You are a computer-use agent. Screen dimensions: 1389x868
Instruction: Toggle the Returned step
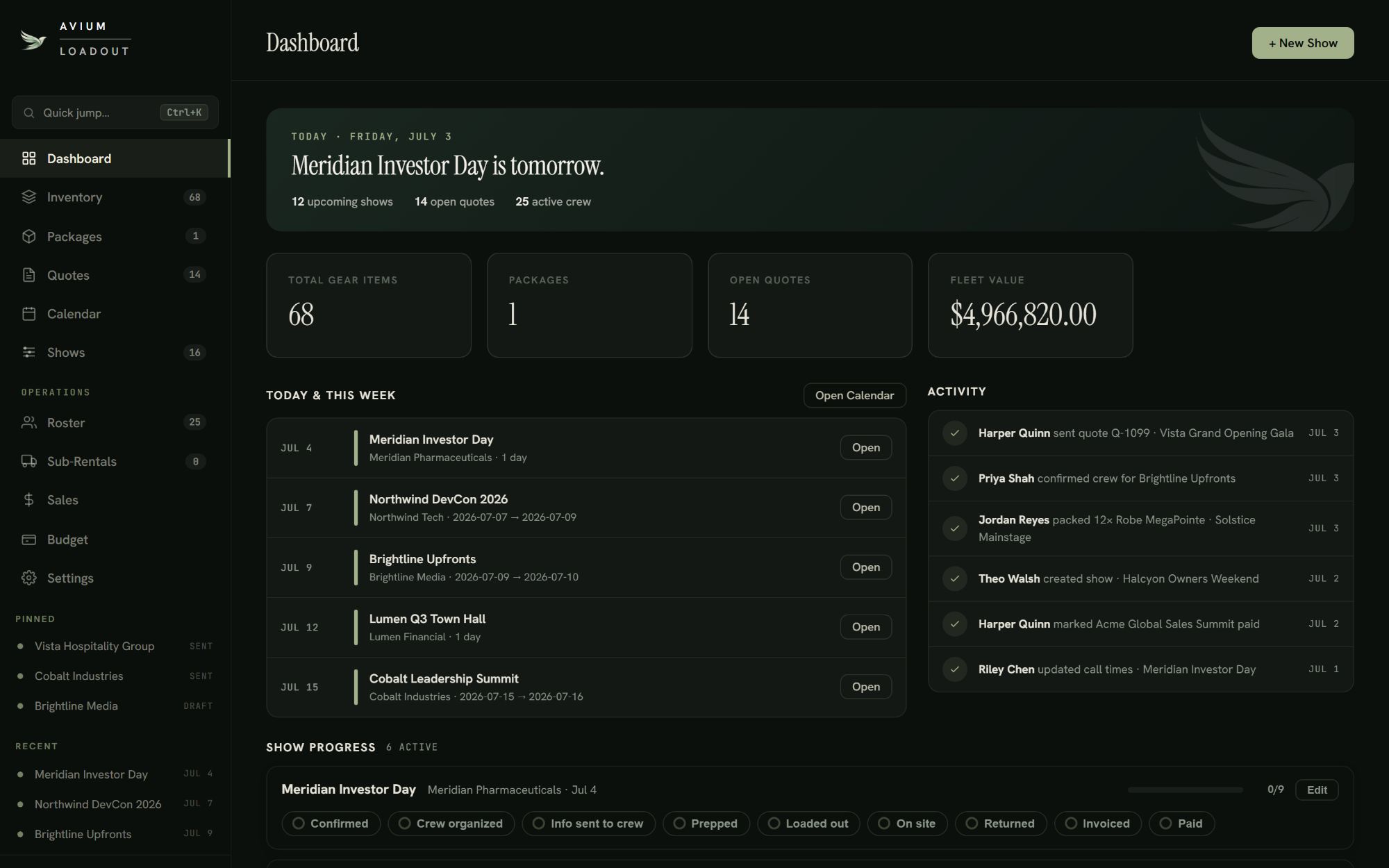pyautogui.click(x=1001, y=824)
